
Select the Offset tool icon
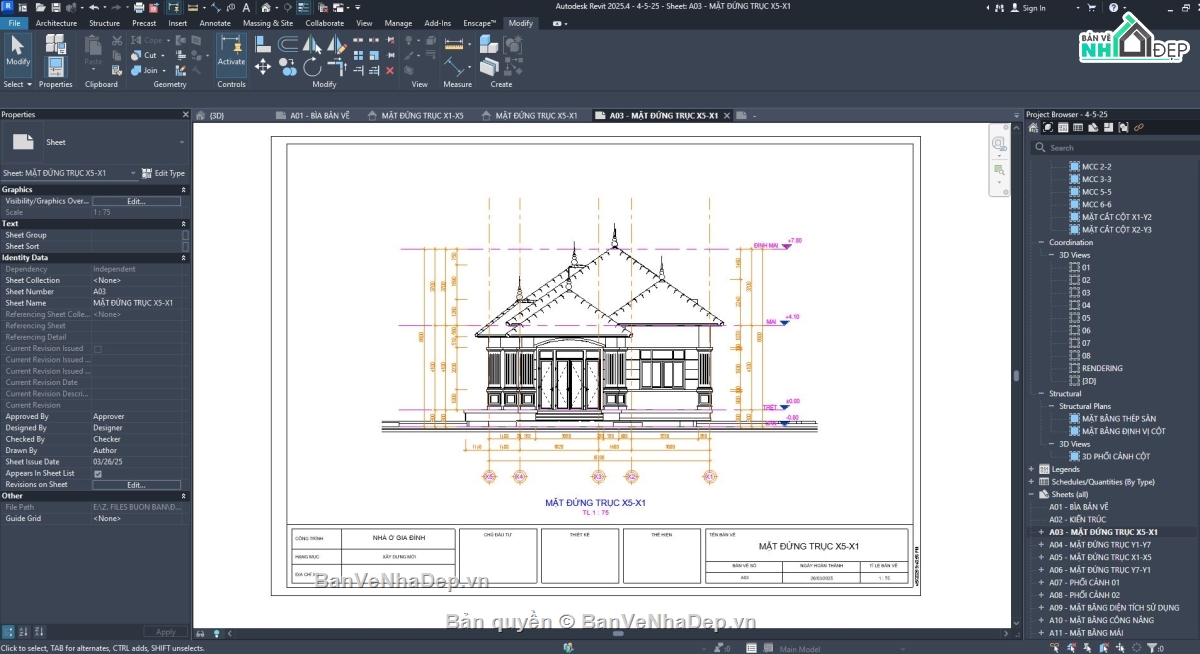288,44
